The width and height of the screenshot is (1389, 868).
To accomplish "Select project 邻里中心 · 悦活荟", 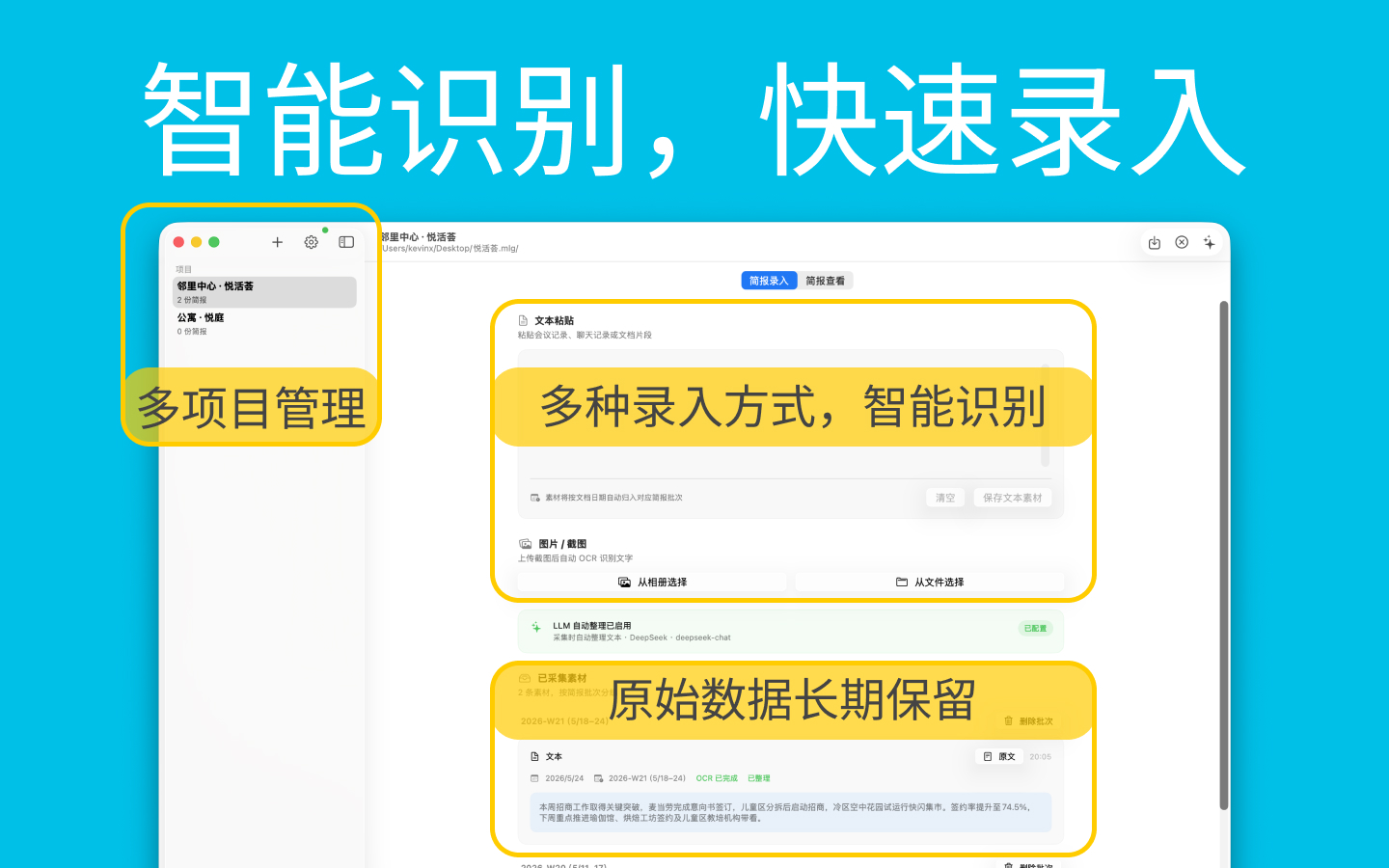I will [264, 292].
